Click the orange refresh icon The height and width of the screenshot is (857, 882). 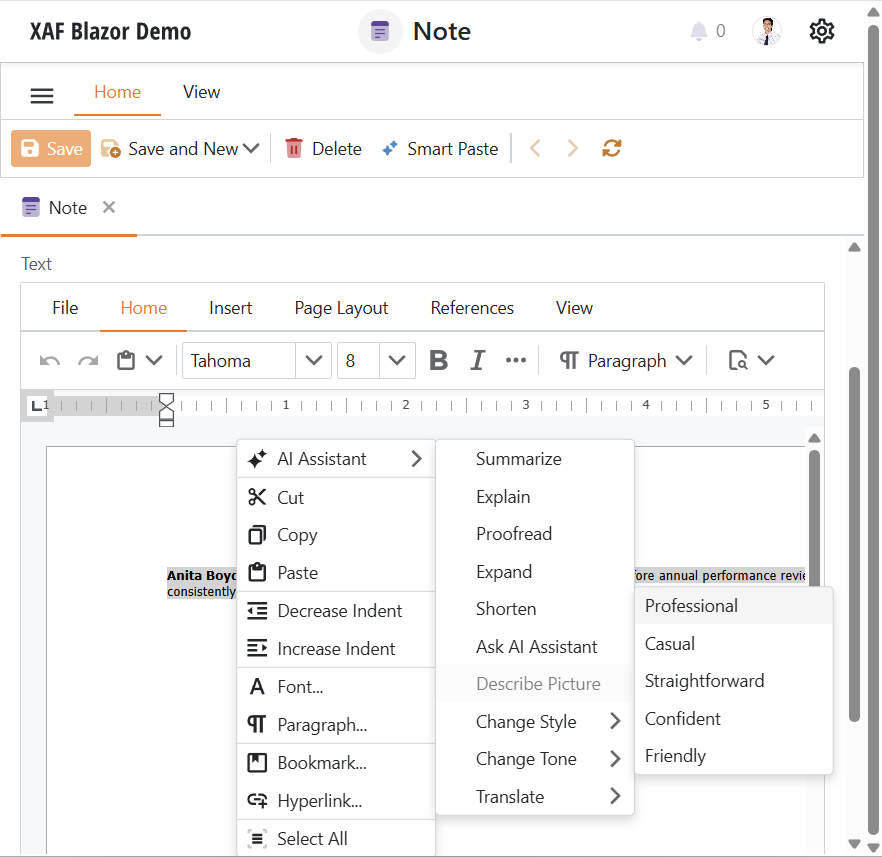pyautogui.click(x=611, y=148)
